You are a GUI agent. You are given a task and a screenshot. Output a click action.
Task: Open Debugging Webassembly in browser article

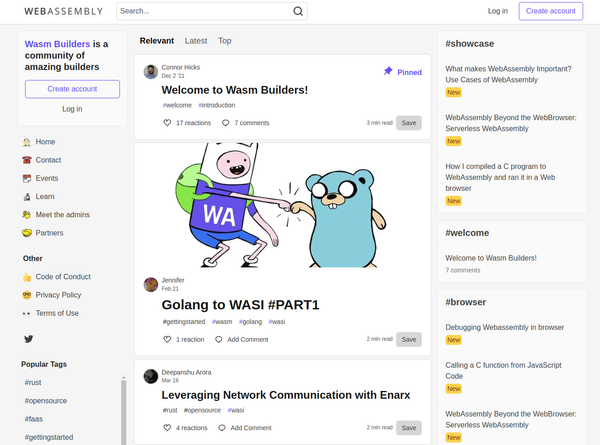click(504, 328)
